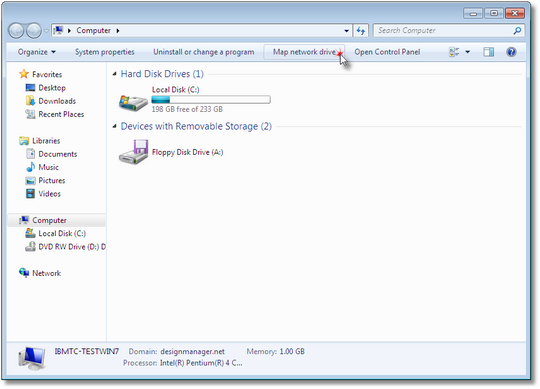The height and width of the screenshot is (389, 540).
Task: Click the Hard Disk Drives (1) heading
Action: (x=162, y=74)
